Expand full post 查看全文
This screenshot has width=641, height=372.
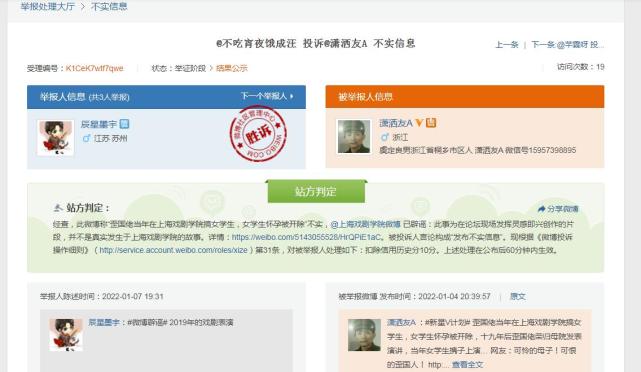pos(467,364)
